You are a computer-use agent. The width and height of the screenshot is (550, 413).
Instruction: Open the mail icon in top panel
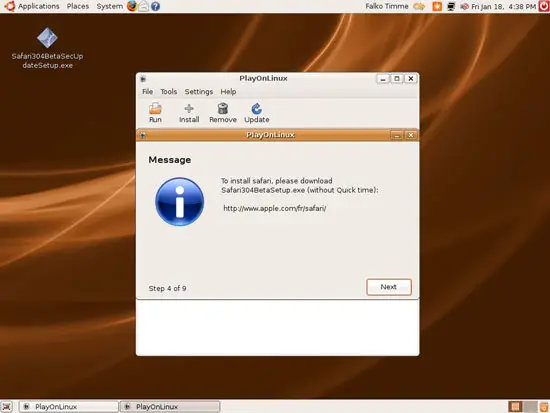pos(143,6)
